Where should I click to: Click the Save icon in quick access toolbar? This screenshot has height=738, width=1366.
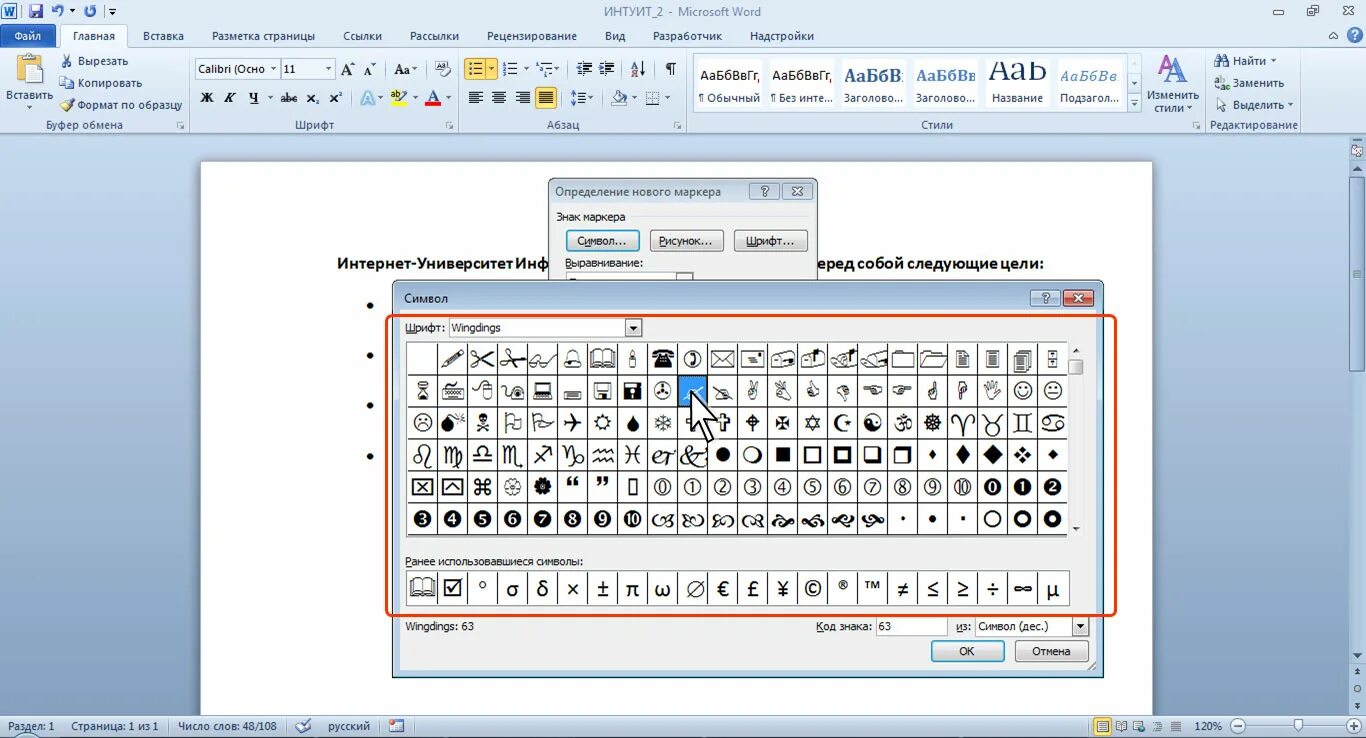[36, 11]
